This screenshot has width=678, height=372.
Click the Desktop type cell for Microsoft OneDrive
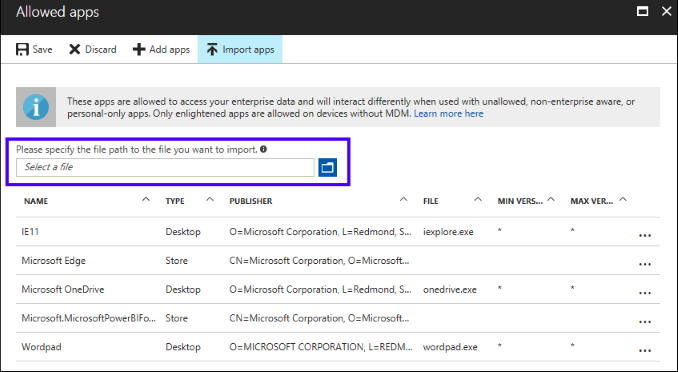183,289
